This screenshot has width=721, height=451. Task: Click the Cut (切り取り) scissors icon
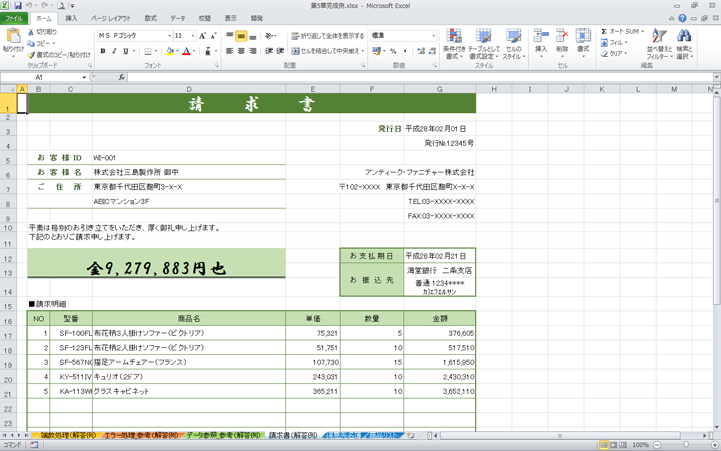(x=31, y=32)
